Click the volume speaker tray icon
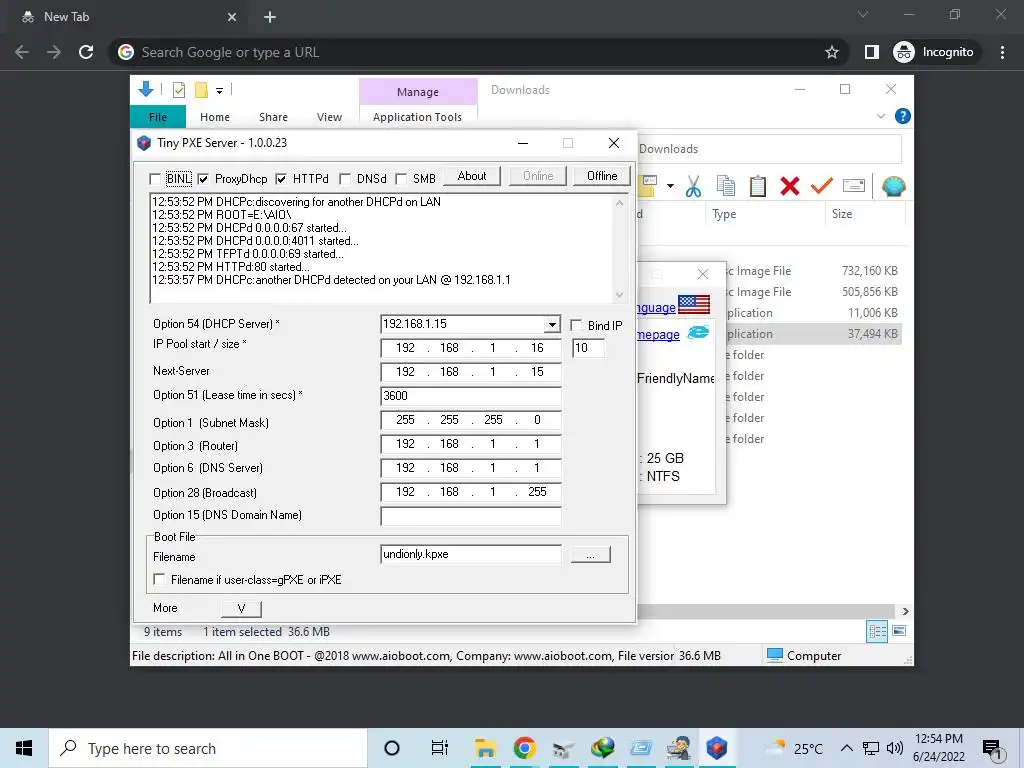The height and width of the screenshot is (768, 1024). (x=895, y=748)
